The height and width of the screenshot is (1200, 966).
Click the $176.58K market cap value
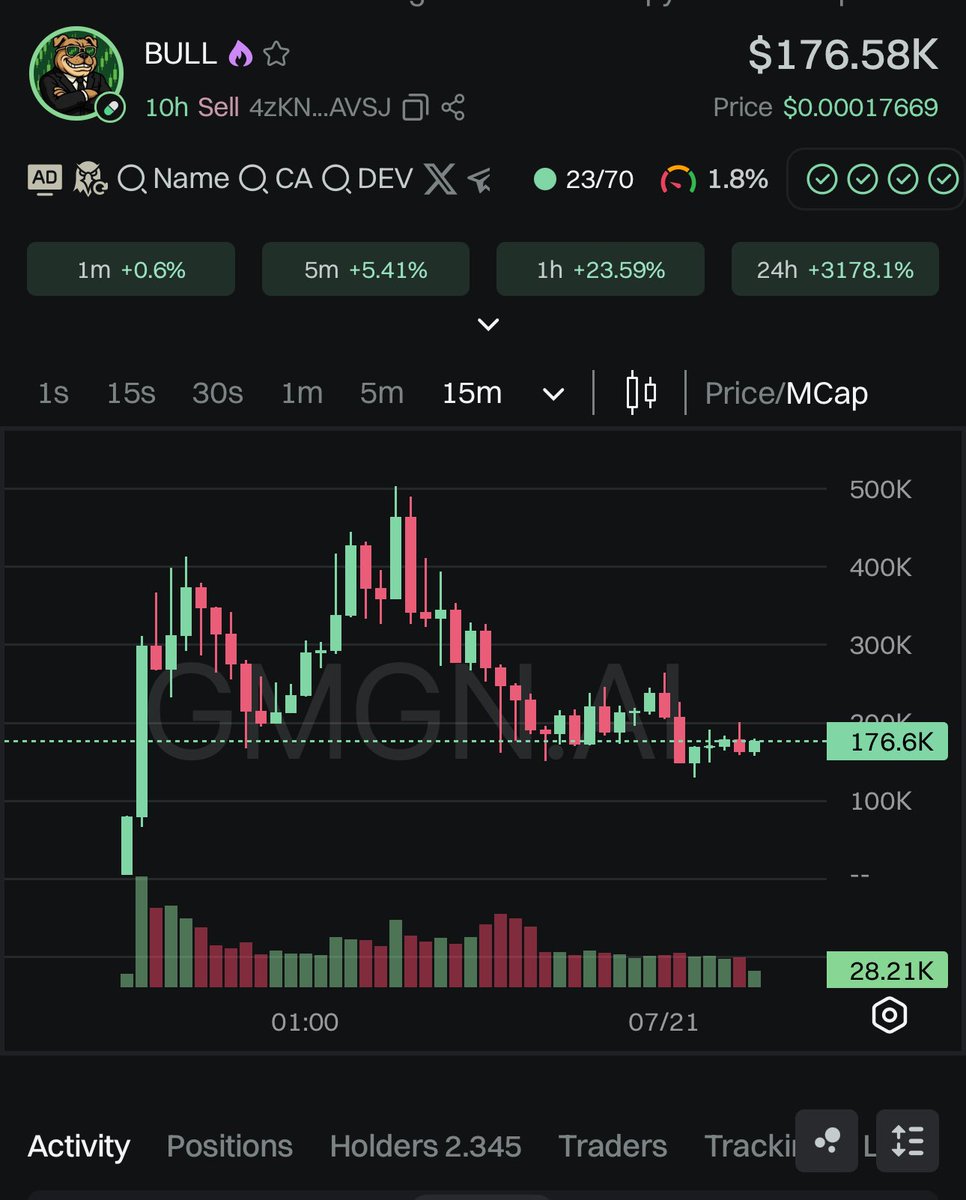(843, 54)
